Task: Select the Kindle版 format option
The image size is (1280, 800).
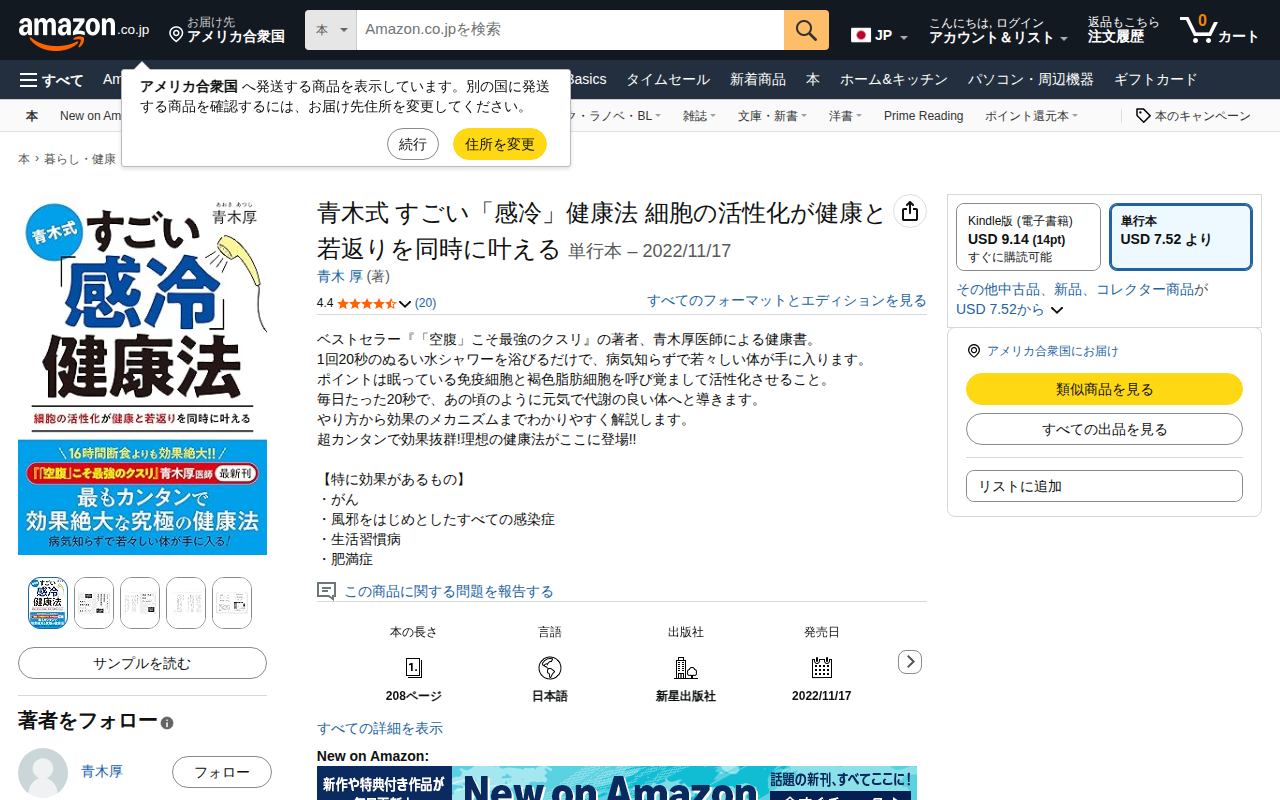Action: [1028, 237]
